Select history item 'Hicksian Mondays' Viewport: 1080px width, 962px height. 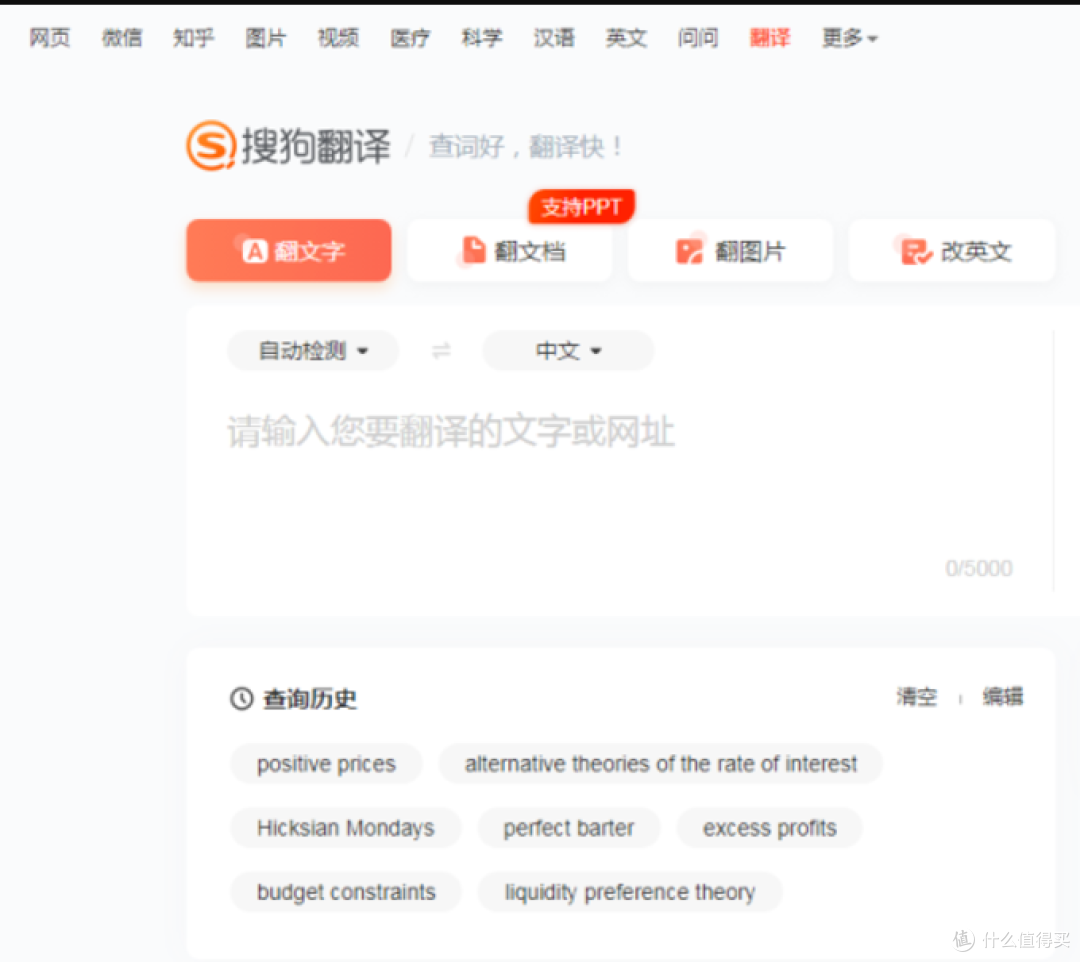[345, 828]
